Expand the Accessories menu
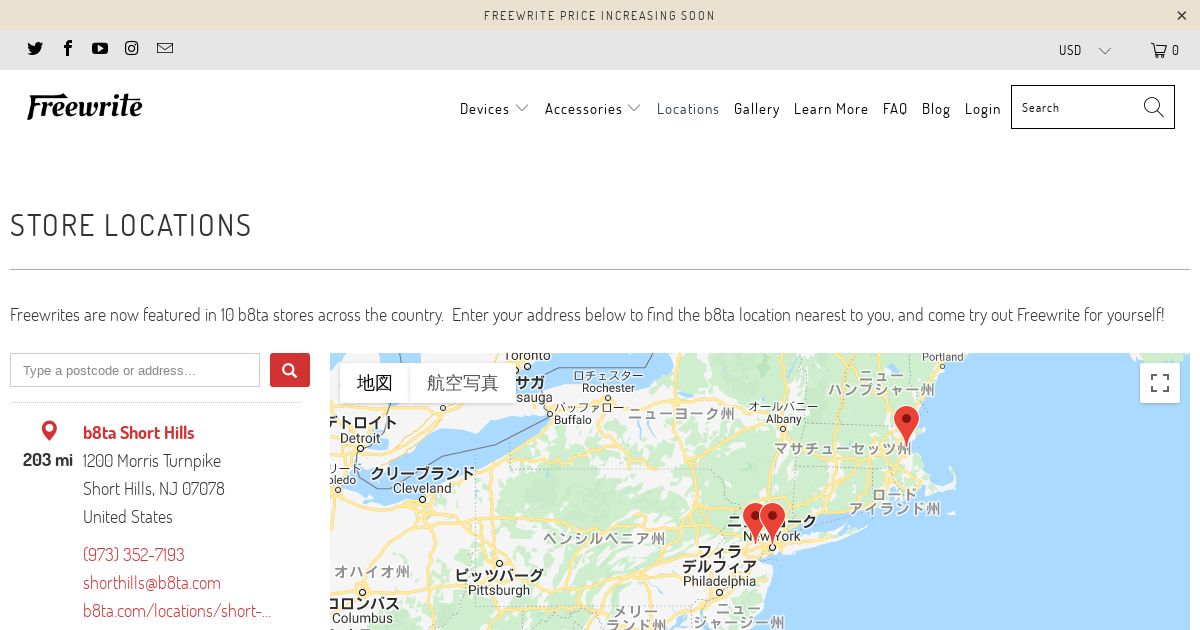 593,109
